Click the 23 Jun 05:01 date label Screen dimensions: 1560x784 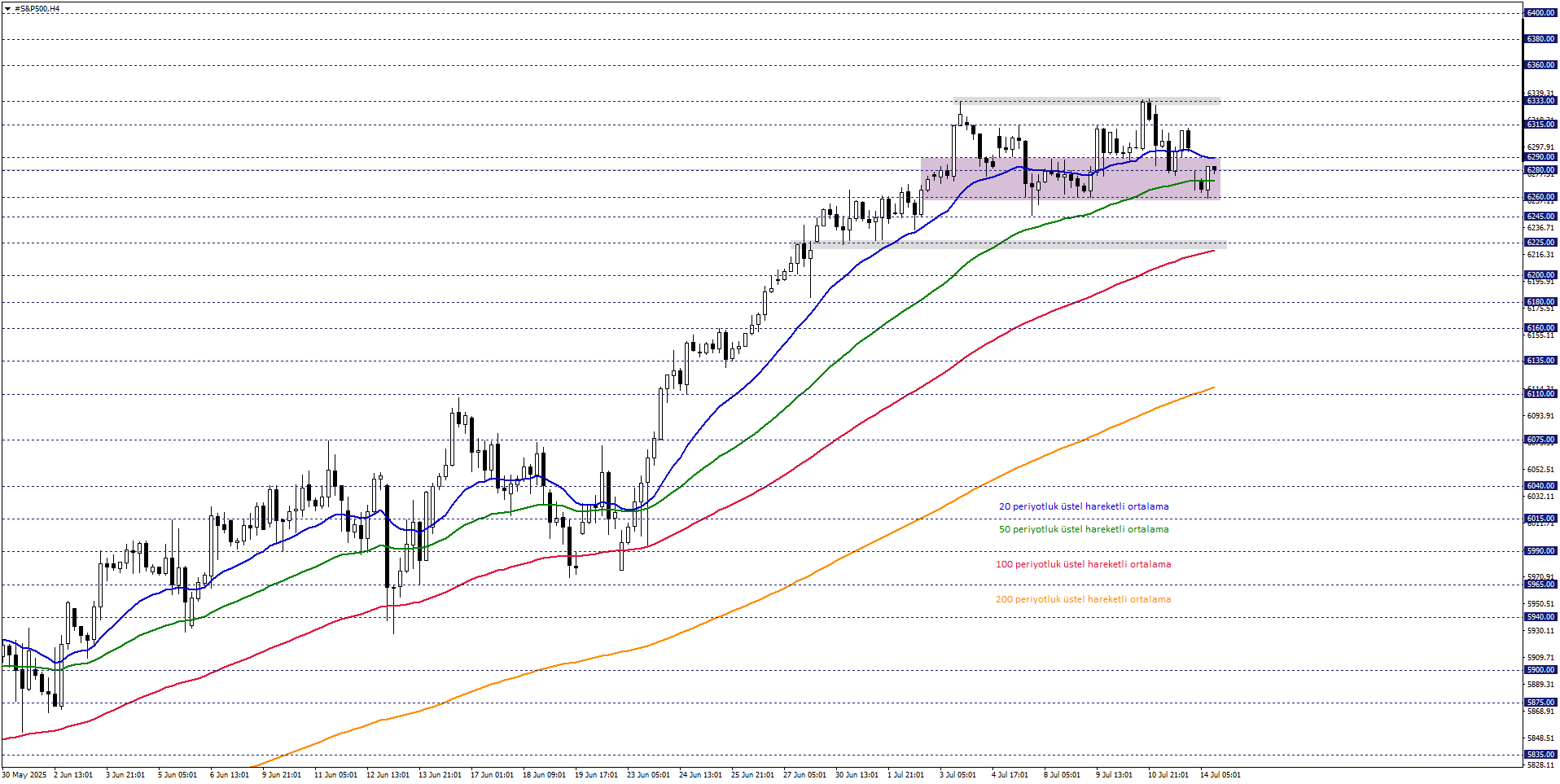[648, 775]
